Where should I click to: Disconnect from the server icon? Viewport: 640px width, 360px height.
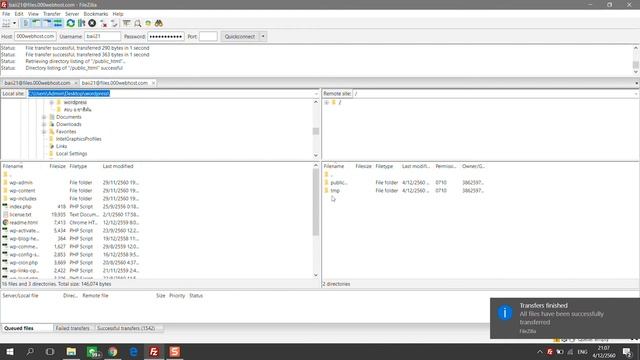click(104, 23)
